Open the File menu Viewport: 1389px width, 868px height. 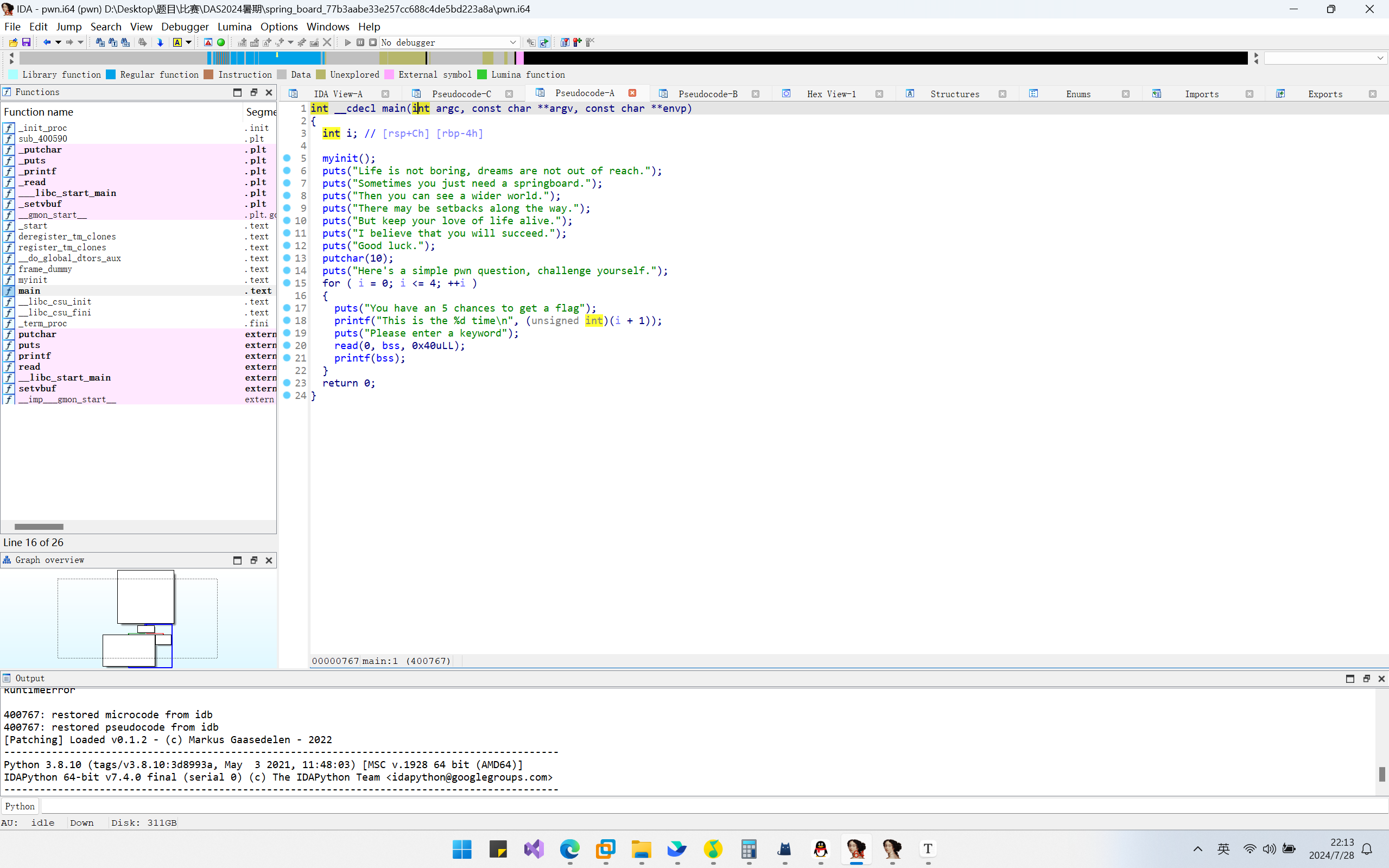coord(12,27)
